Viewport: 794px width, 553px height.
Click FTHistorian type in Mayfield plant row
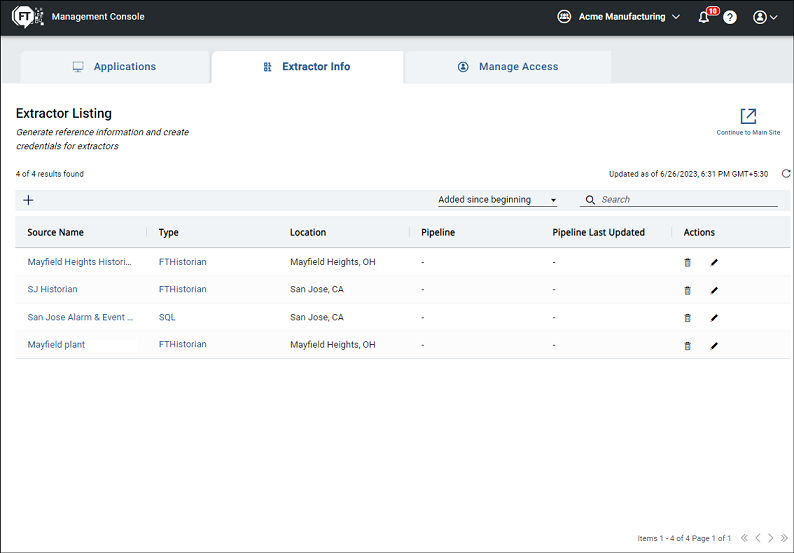tap(182, 344)
